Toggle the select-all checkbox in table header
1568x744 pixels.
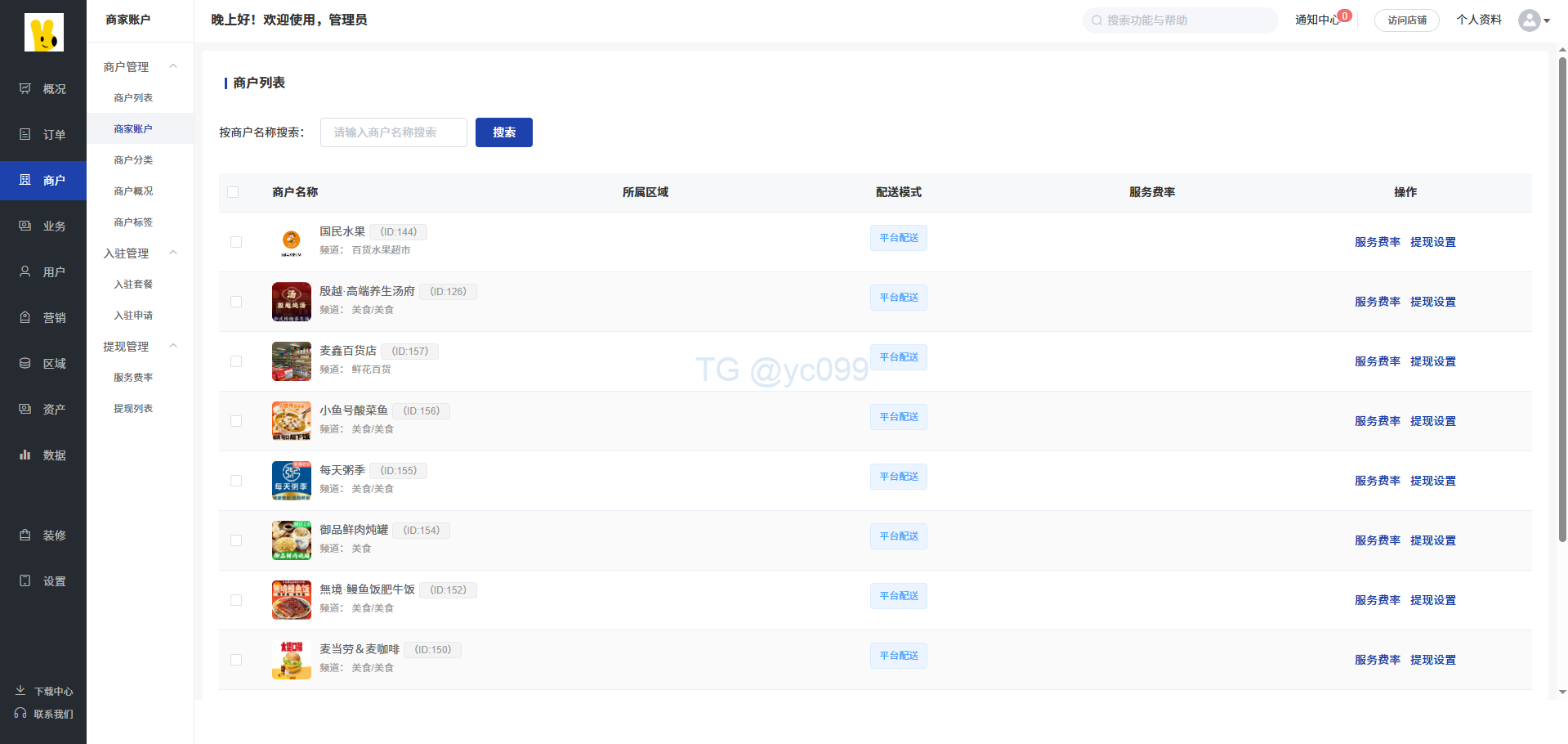pyautogui.click(x=233, y=192)
